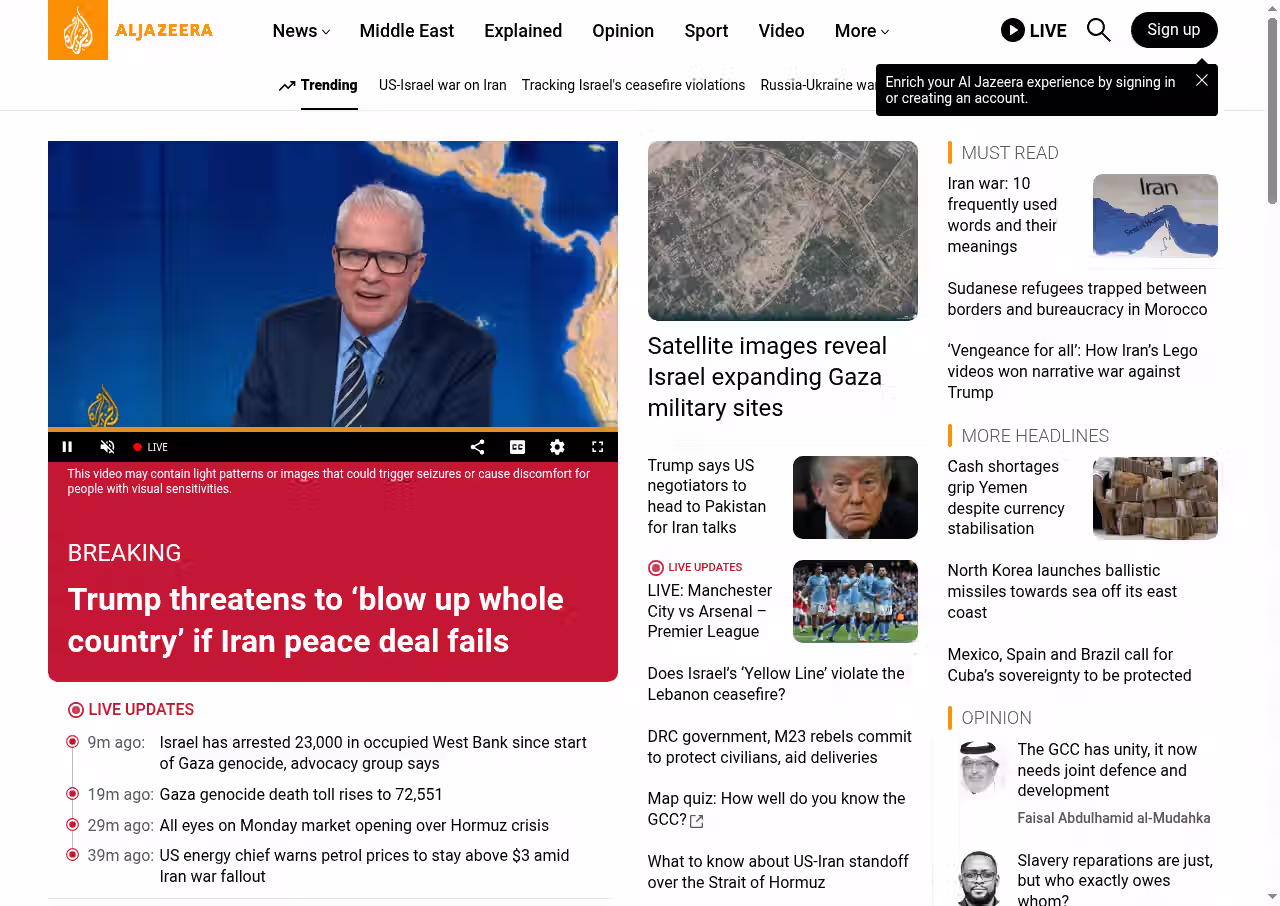Go to the Opinion section
The height and width of the screenshot is (906, 1280).
click(622, 31)
